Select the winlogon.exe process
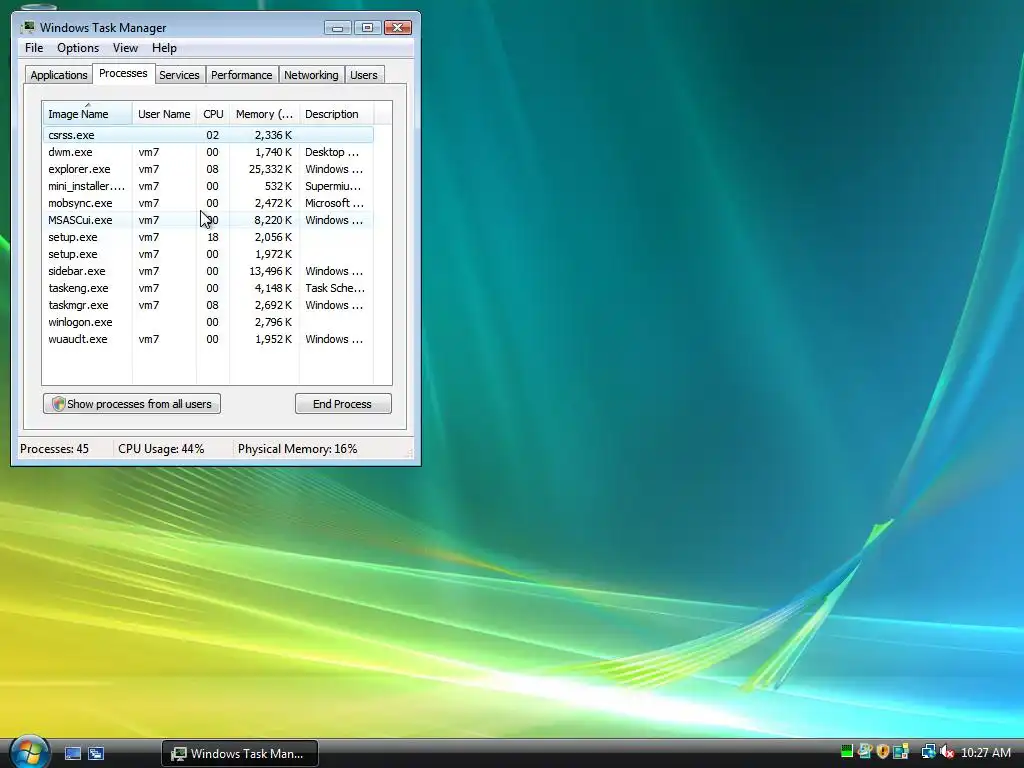 (208, 322)
